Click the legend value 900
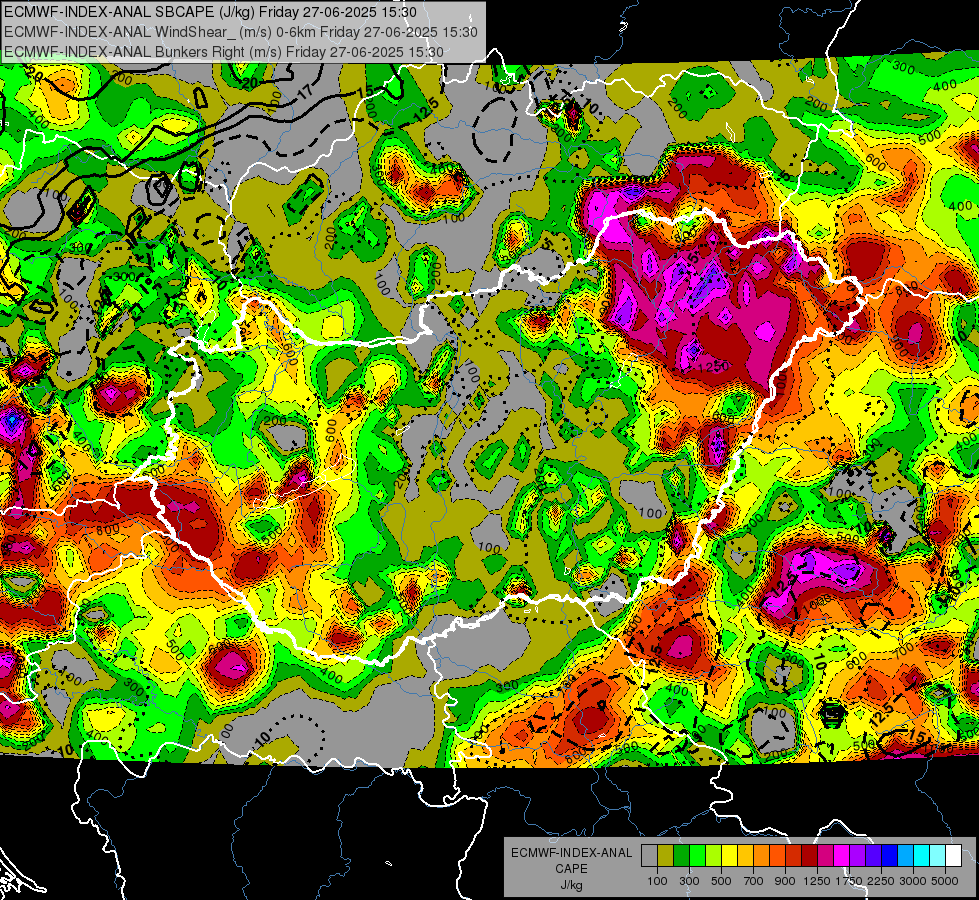Viewport: 979px width, 900px height. click(x=785, y=881)
